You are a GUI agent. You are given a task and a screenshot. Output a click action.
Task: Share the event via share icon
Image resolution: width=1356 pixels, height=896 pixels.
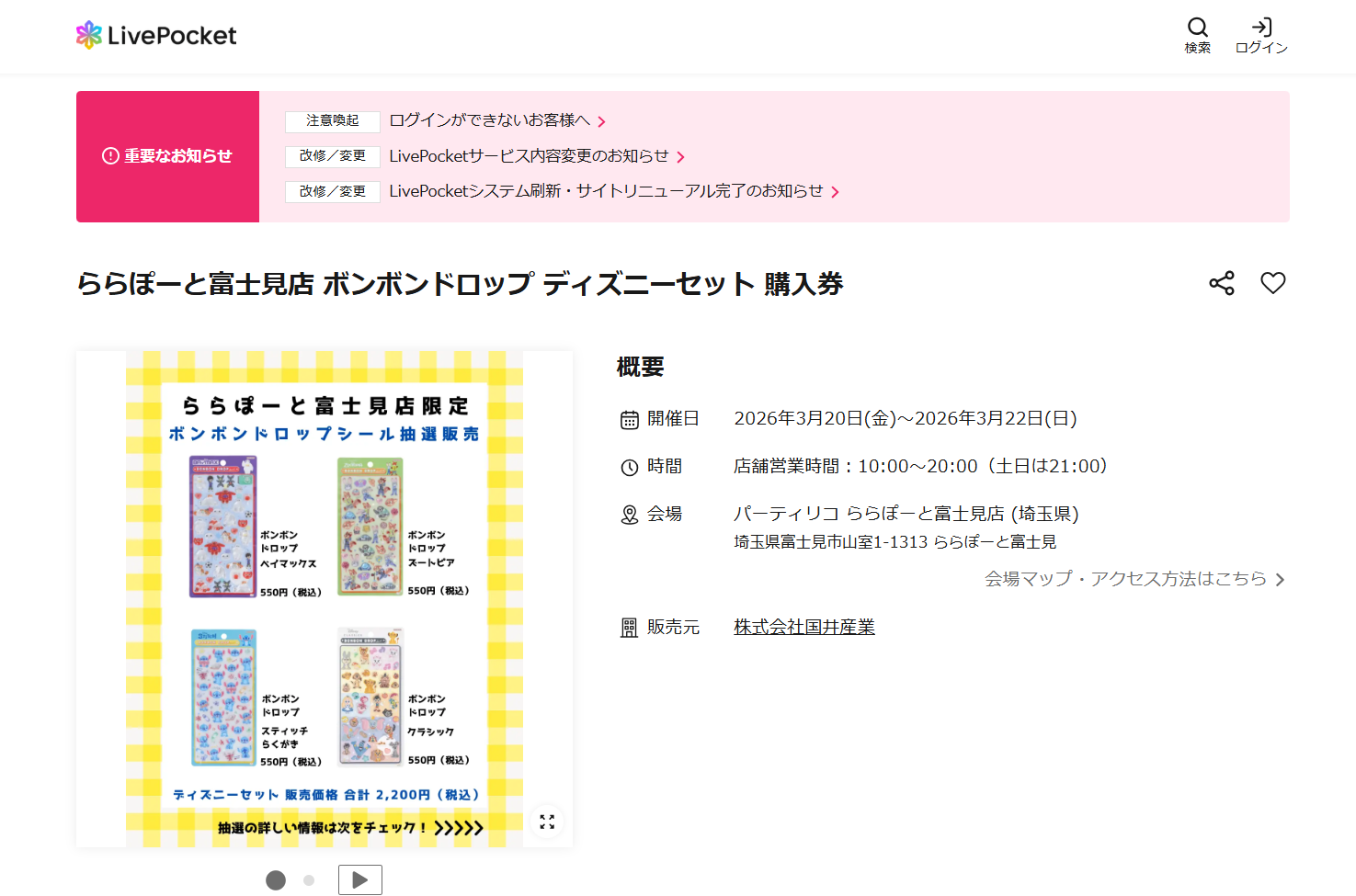pyautogui.click(x=1221, y=283)
